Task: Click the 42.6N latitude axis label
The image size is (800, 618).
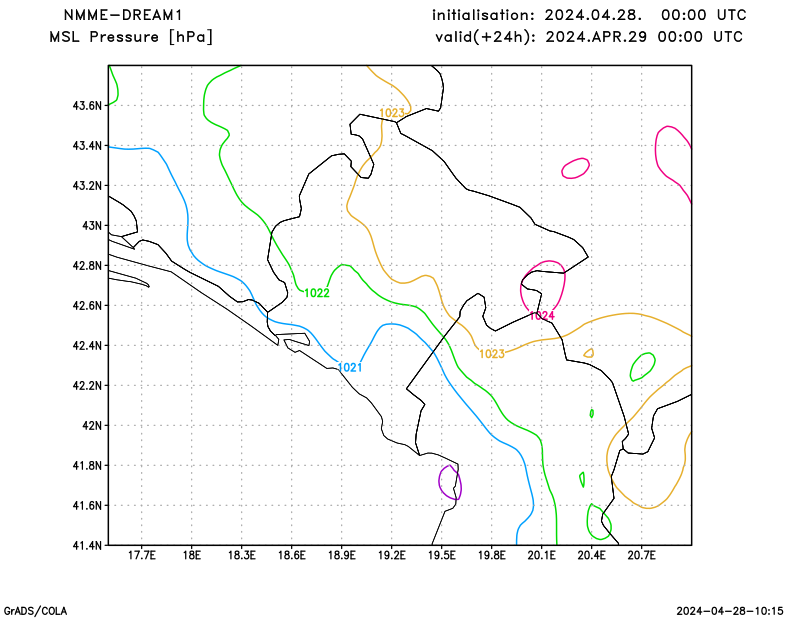Action: pyautogui.click(x=87, y=306)
